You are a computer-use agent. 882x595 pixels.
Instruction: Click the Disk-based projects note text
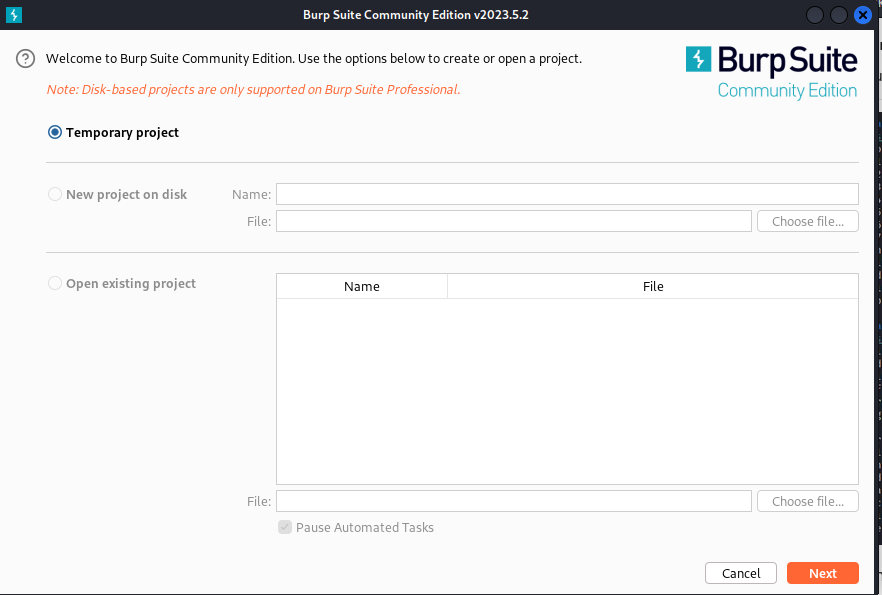click(x=253, y=89)
